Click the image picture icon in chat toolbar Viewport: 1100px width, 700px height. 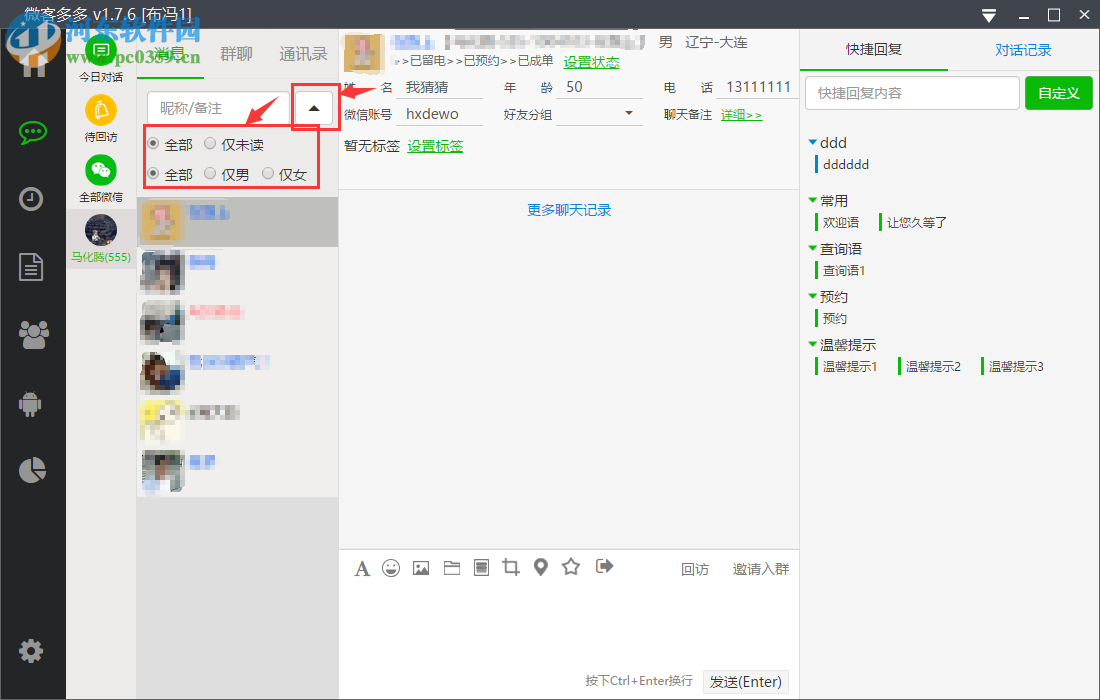click(x=421, y=567)
